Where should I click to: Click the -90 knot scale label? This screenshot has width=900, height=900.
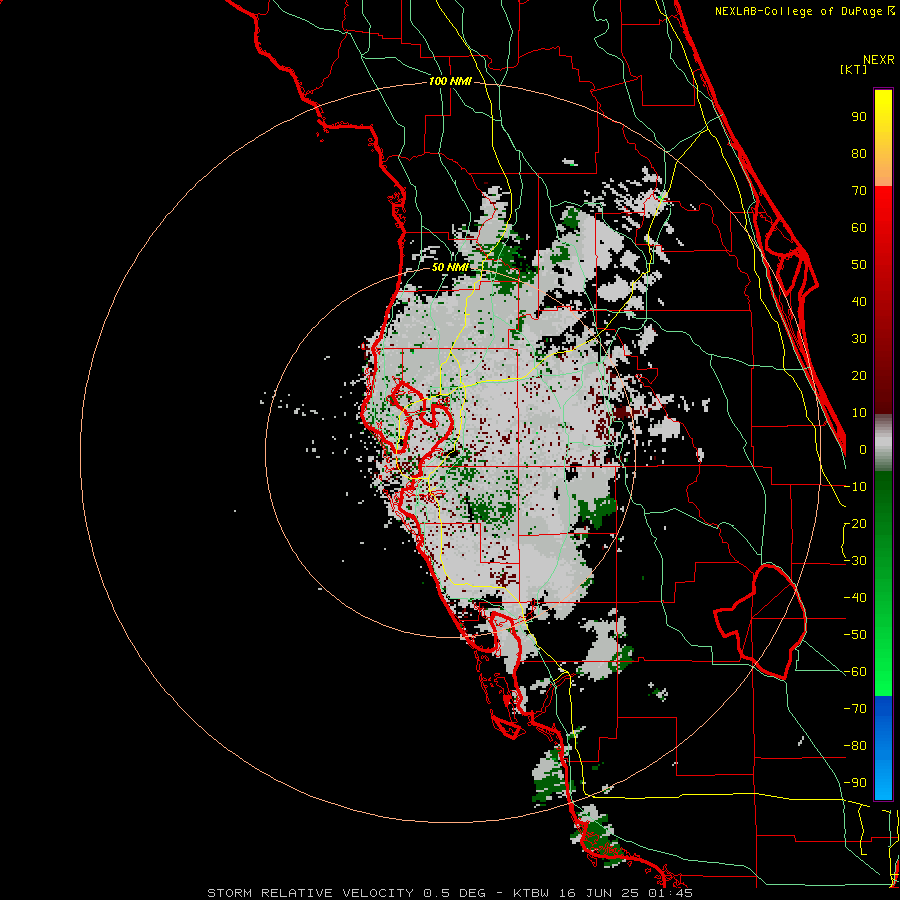pos(855,783)
